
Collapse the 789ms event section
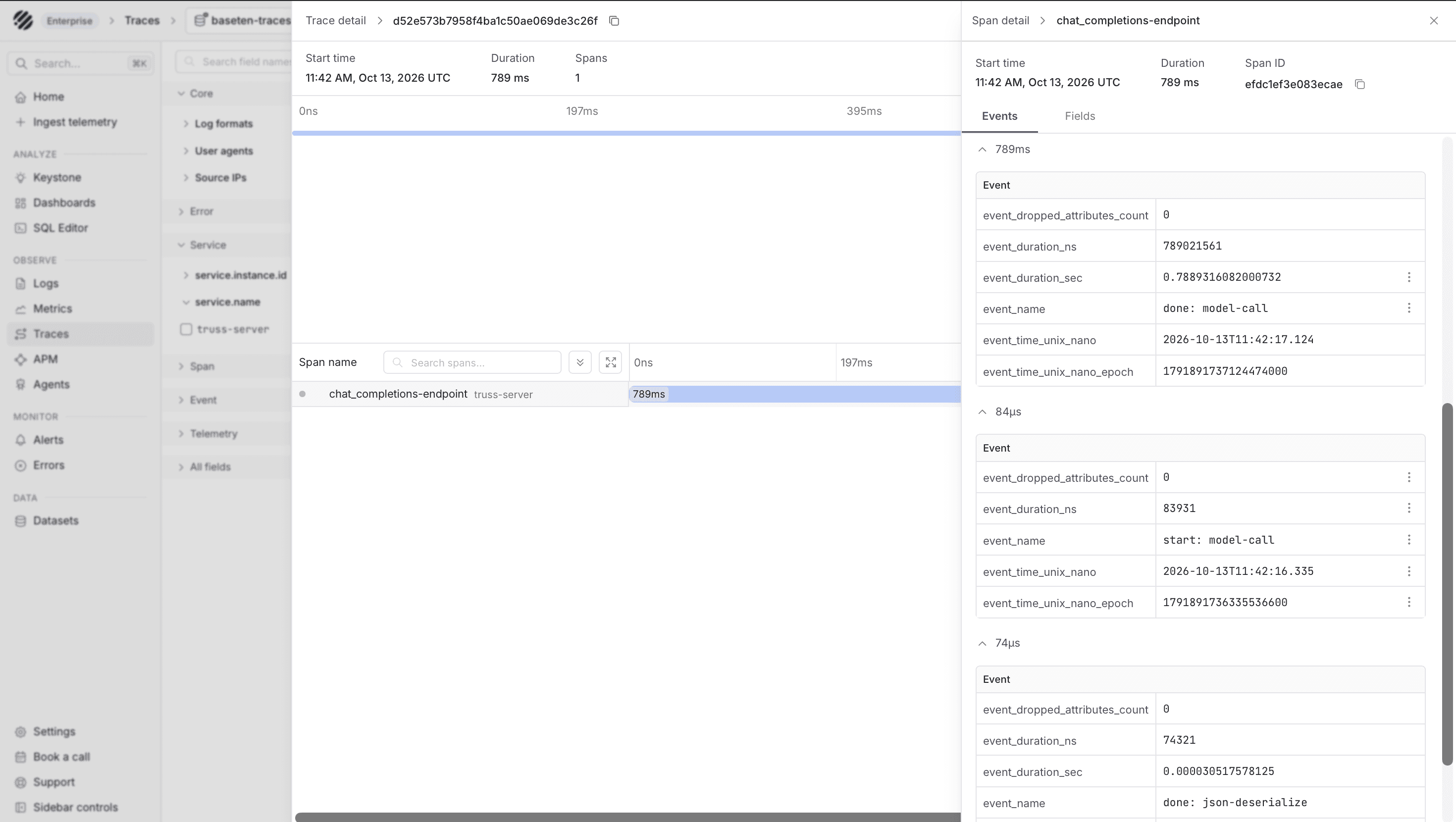click(x=983, y=149)
